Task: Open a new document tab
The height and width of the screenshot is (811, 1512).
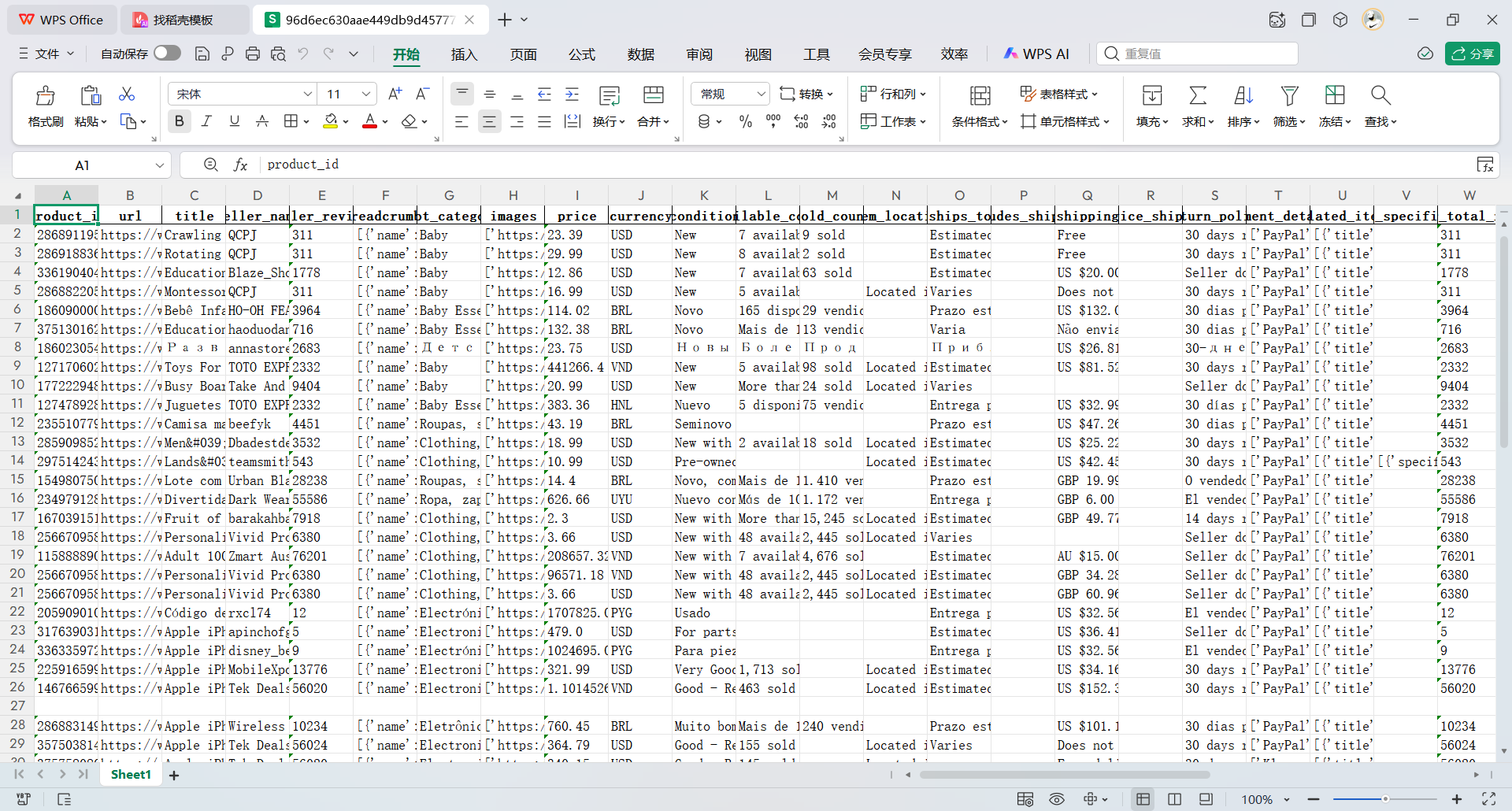Action: (x=505, y=20)
